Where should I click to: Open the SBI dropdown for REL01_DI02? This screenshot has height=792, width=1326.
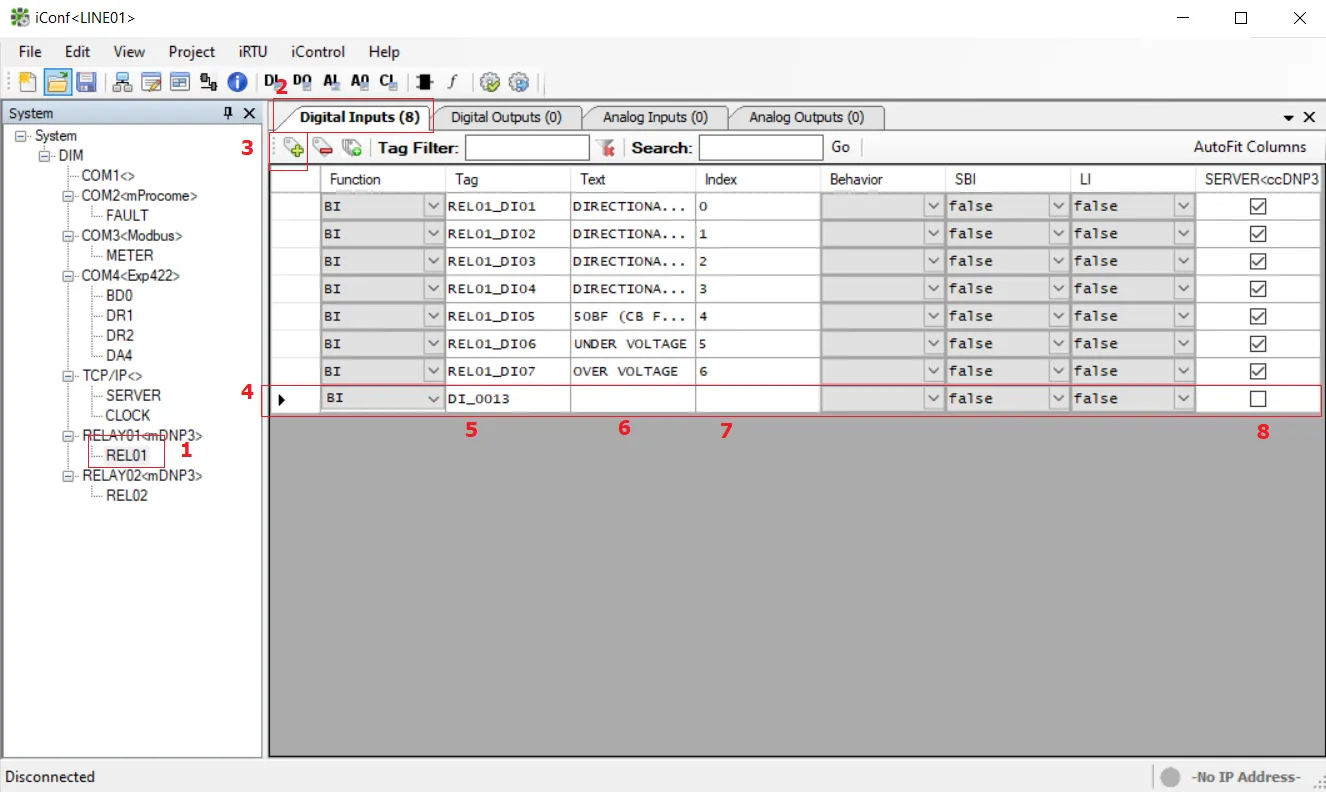point(1058,233)
